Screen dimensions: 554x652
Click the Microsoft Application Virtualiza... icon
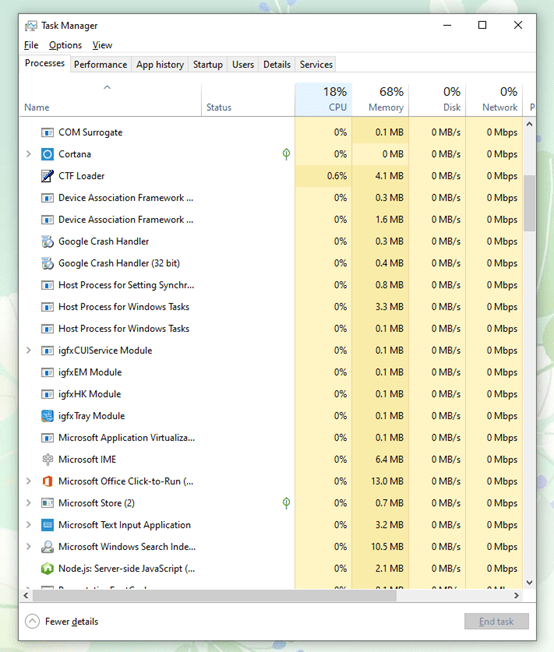pos(47,438)
